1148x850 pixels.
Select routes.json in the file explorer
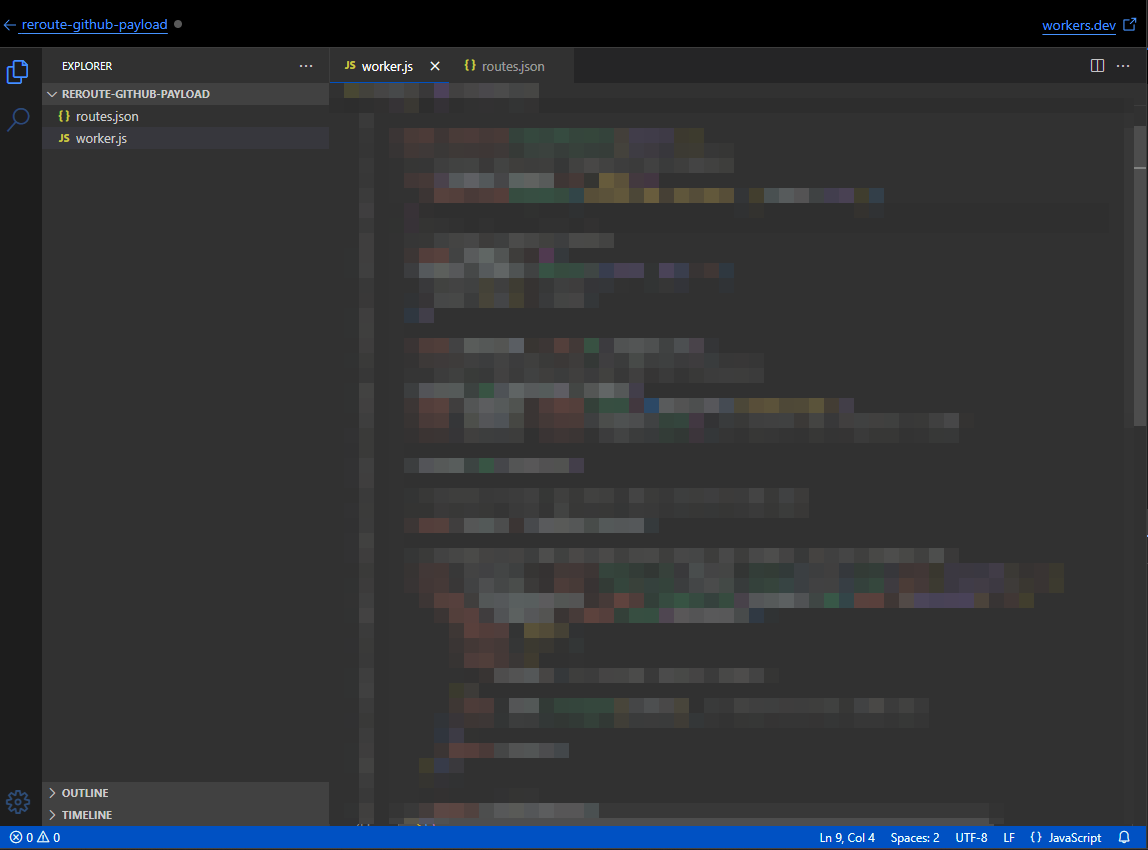(x=107, y=116)
